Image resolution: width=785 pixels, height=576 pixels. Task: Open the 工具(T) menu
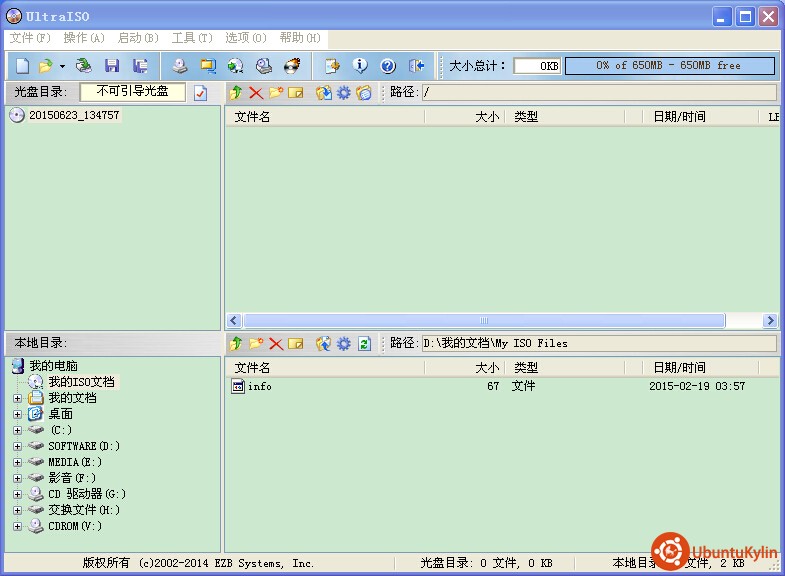click(x=192, y=38)
